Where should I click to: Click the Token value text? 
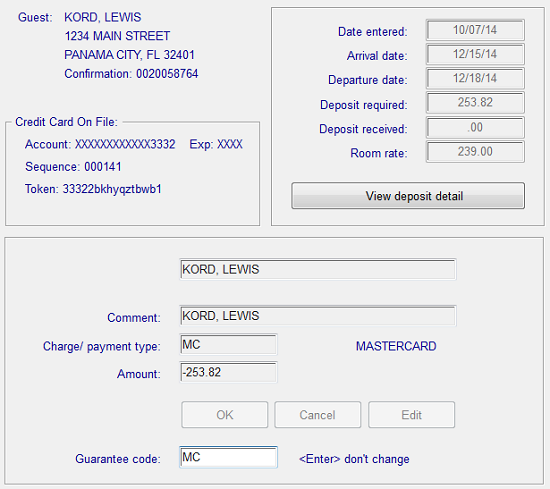coord(112,189)
